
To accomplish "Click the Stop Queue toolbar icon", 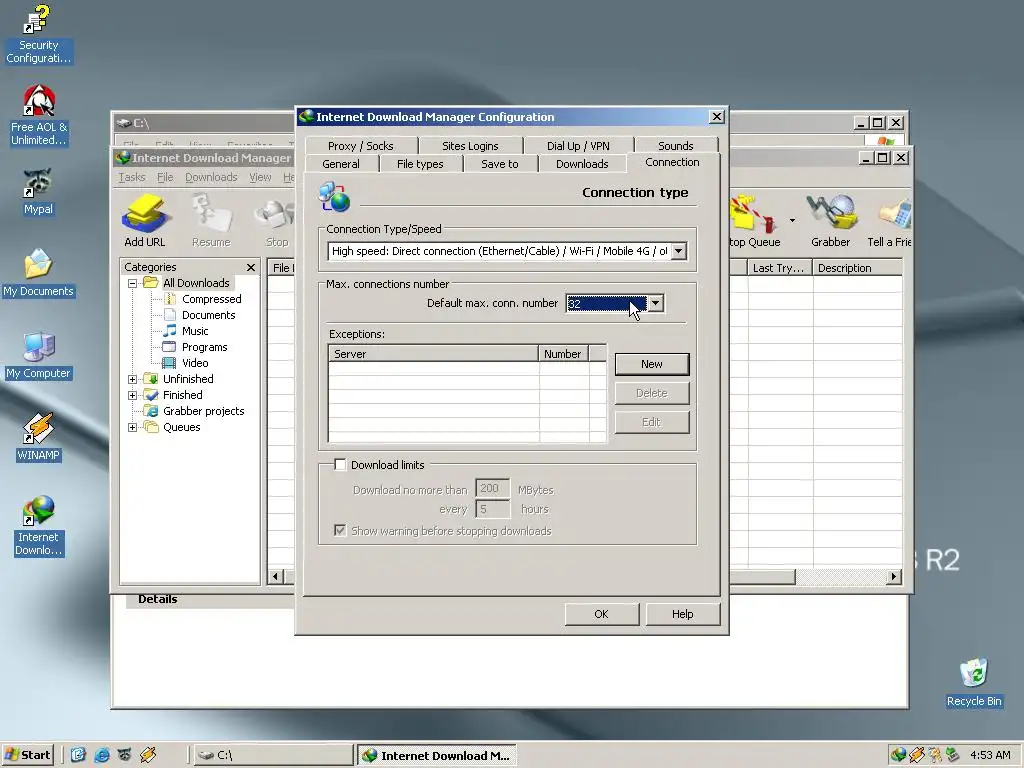I will 754,220.
